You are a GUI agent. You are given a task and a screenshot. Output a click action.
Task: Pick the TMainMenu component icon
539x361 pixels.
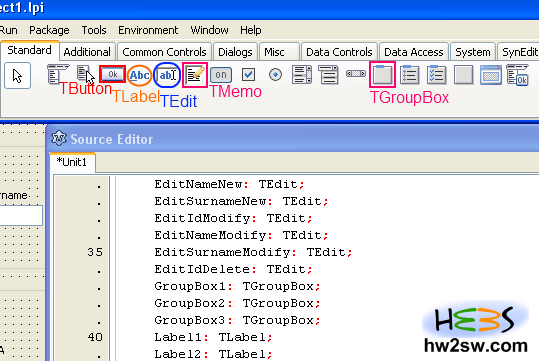point(57,74)
